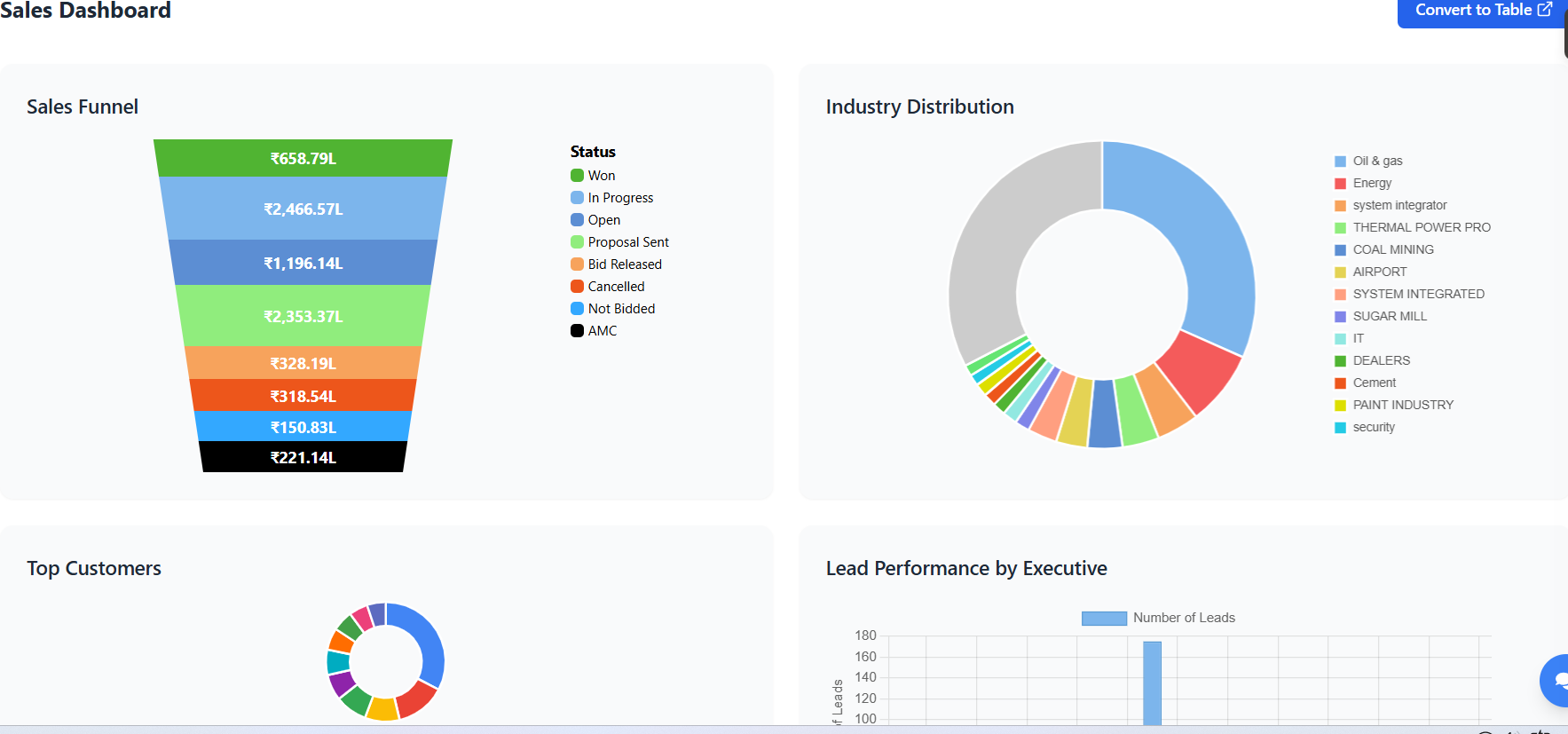The height and width of the screenshot is (734, 1568).
Task: Click the ₹150.83L funnel segment
Action: click(x=303, y=427)
